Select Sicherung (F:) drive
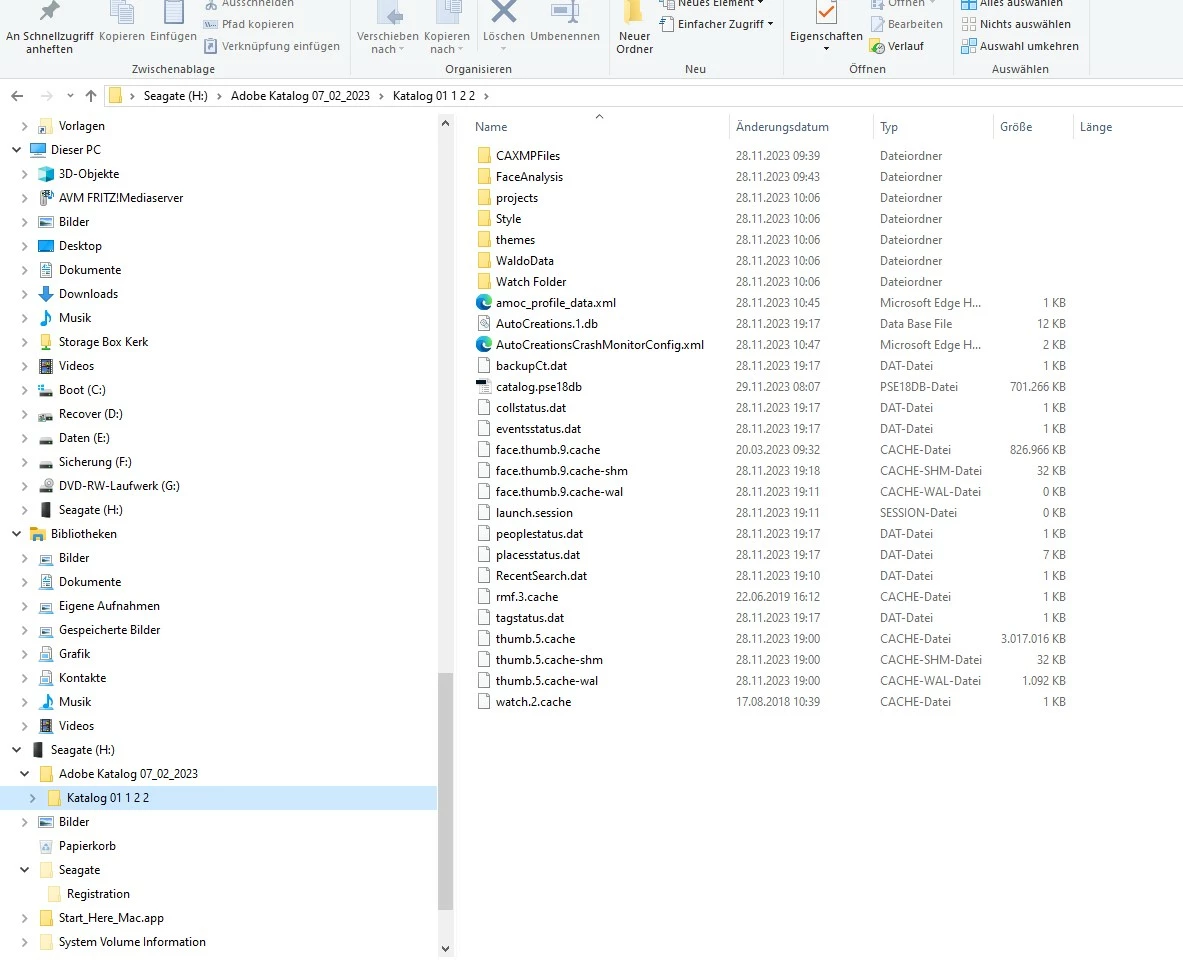 click(95, 462)
